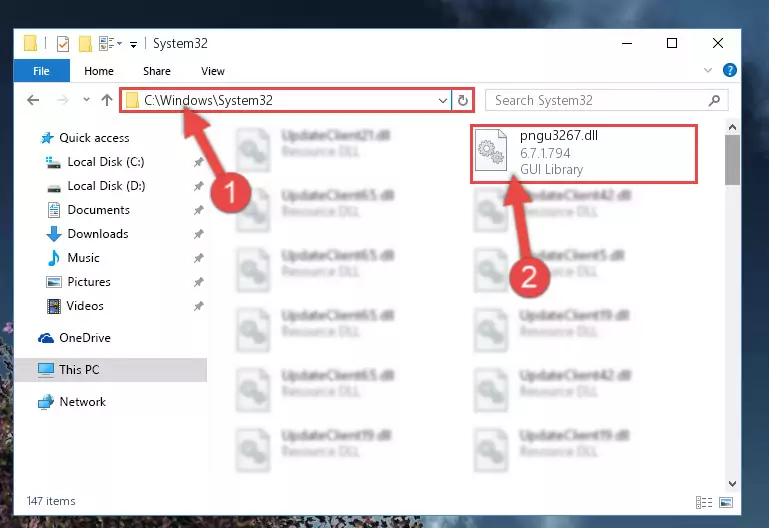The height and width of the screenshot is (528, 769).
Task: Open Help with the question mark icon
Action: [x=729, y=70]
